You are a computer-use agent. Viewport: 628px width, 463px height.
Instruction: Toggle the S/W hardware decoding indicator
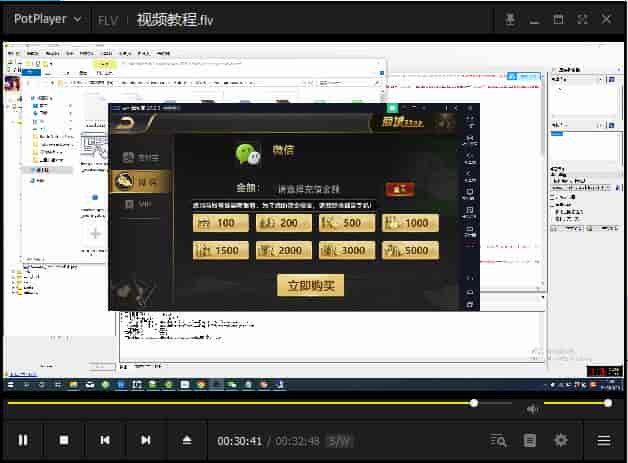[339, 441]
